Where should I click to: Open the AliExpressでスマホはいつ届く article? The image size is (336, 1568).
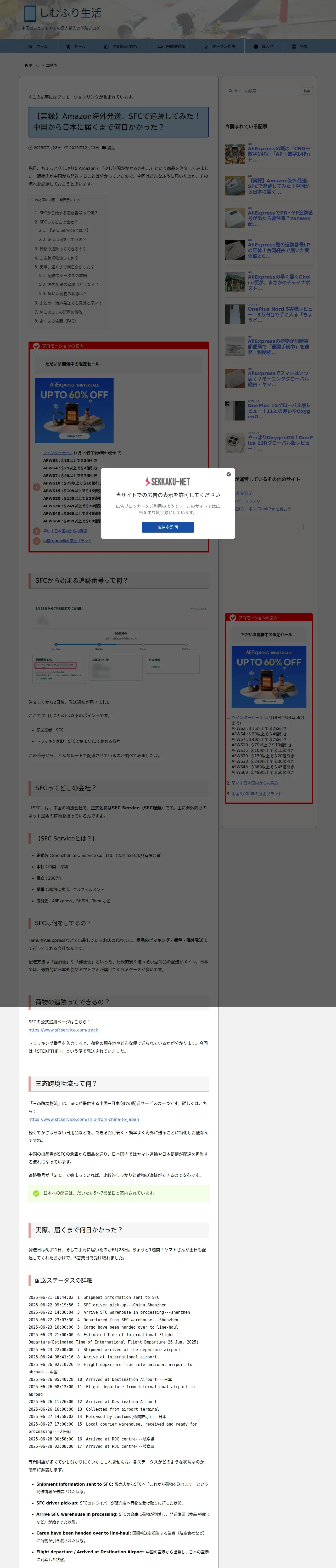(278, 379)
